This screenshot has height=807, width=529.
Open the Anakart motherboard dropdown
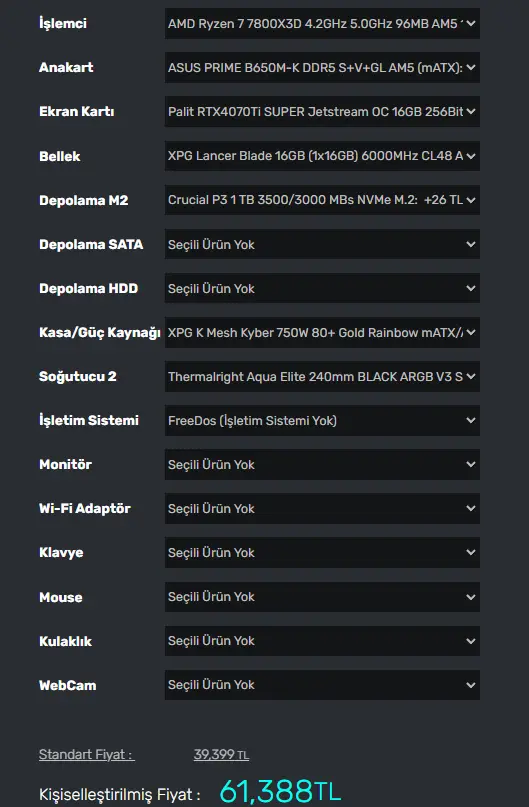[x=322, y=67]
